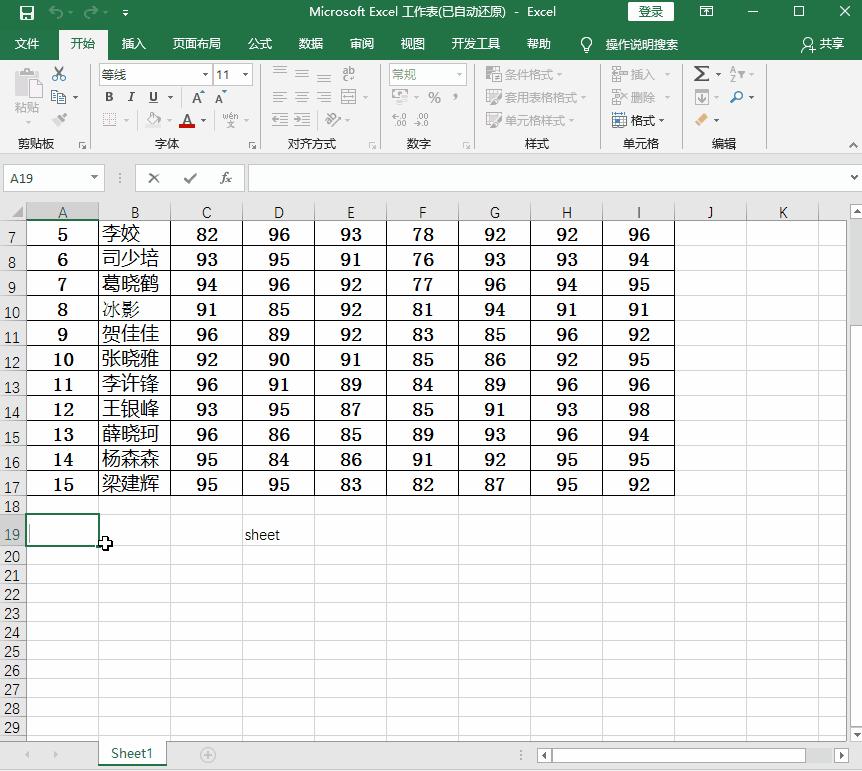Toggle Underline formatting
The height and width of the screenshot is (771, 862).
(153, 97)
